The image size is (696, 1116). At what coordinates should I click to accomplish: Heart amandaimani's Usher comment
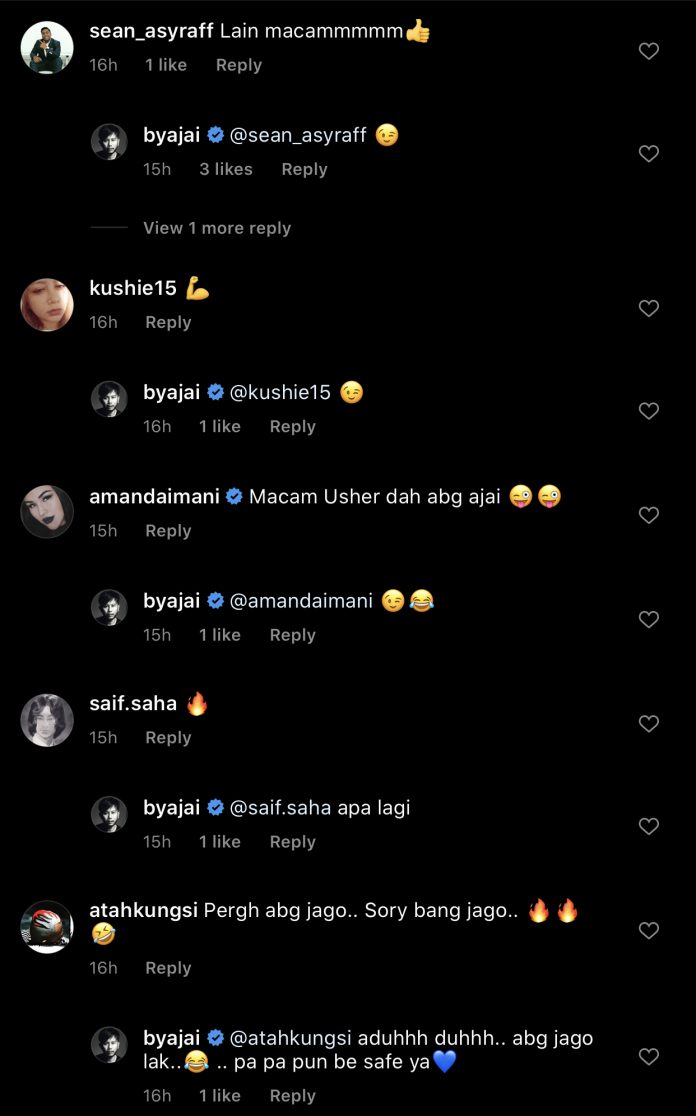coord(649,515)
